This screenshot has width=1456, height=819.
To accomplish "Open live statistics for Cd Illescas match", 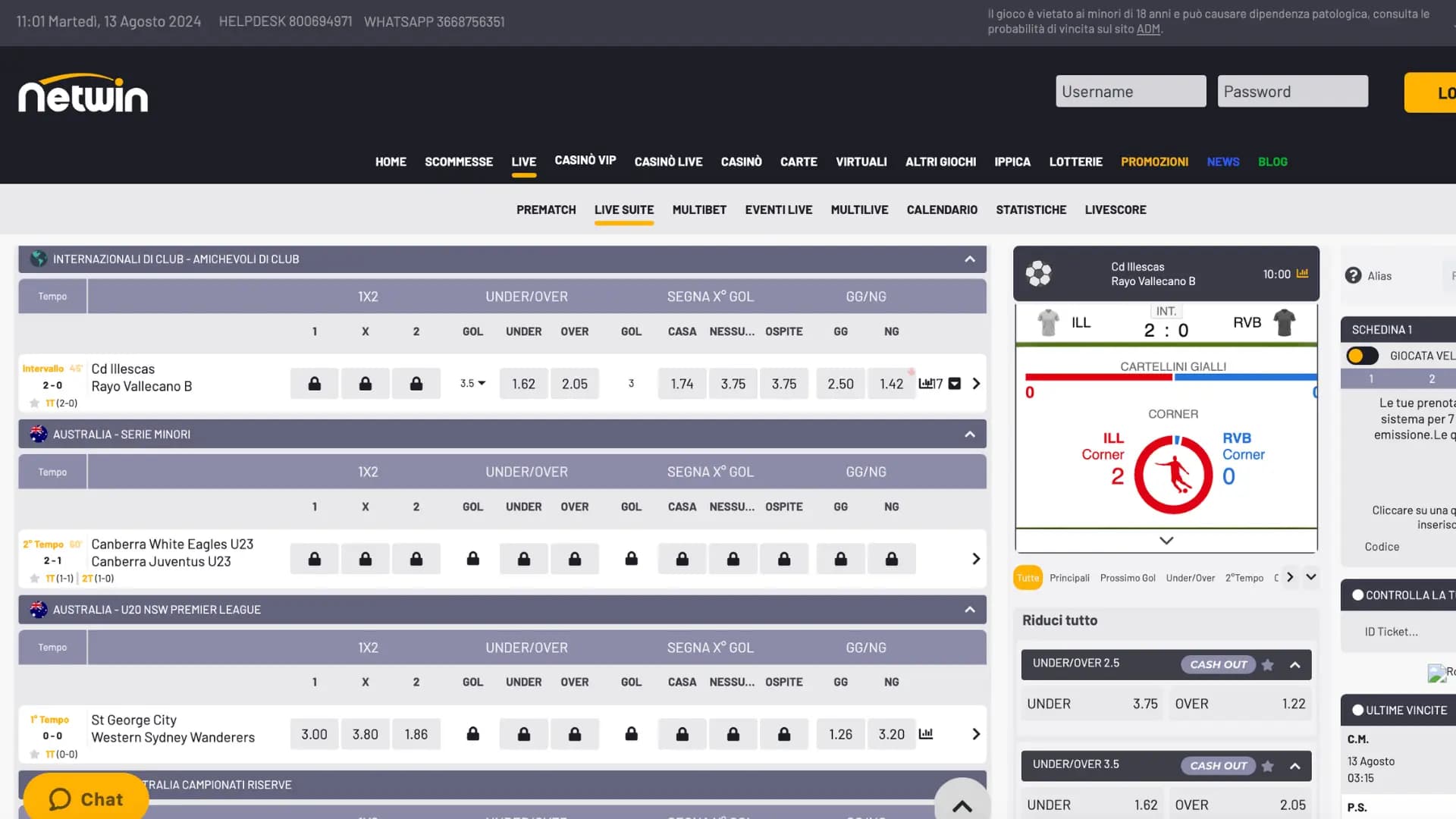I will (x=927, y=383).
